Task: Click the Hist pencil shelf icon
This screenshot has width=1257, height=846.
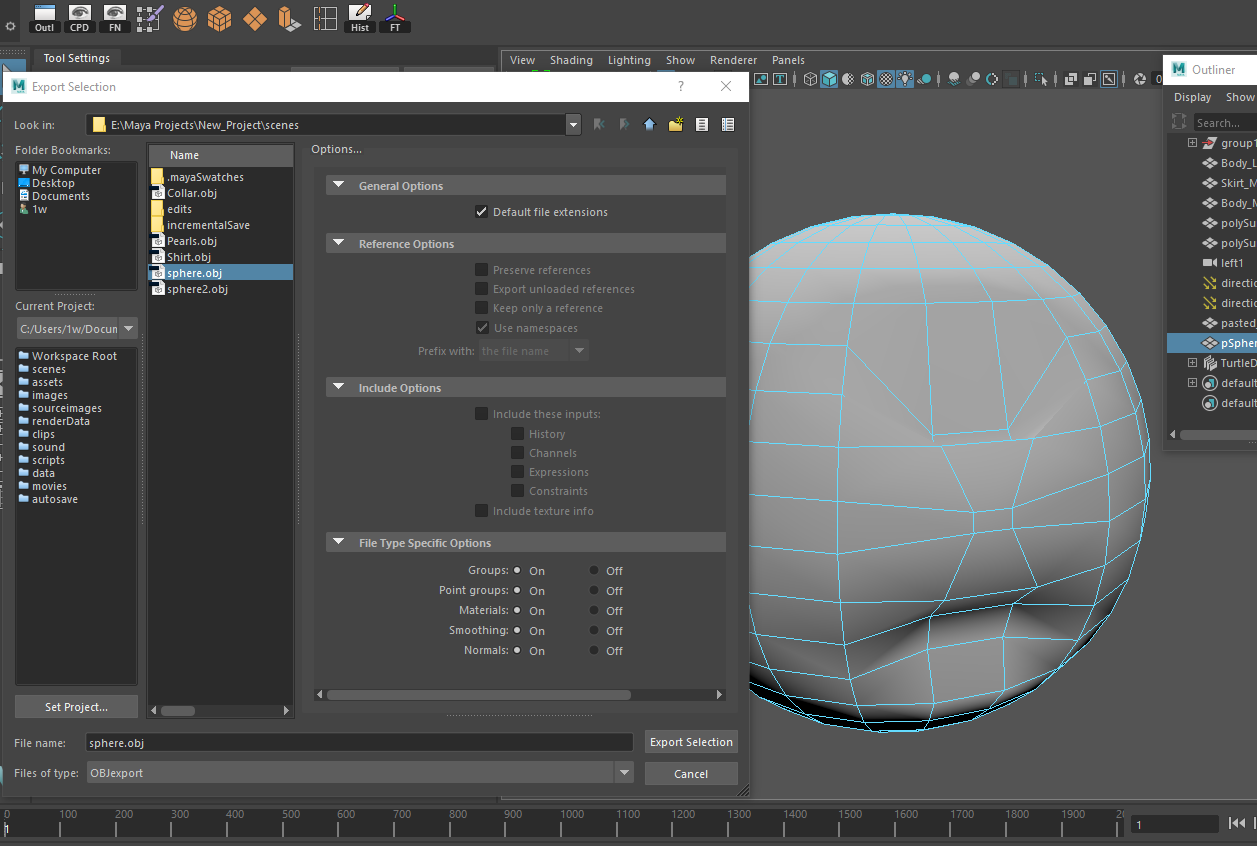Action: coord(359,18)
